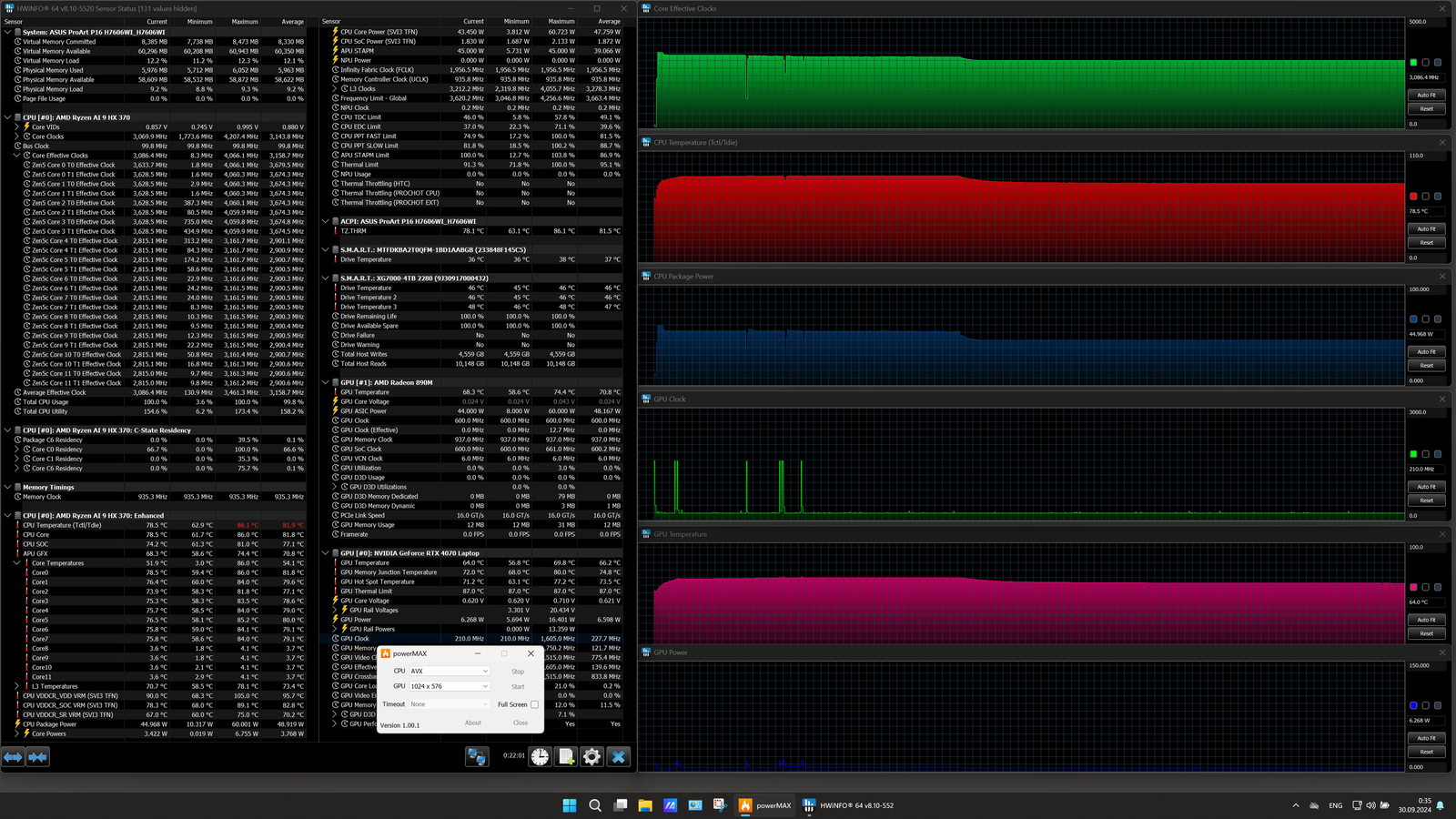Collapse the Memory Timings group
This screenshot has height=819, width=1456.
click(7, 488)
